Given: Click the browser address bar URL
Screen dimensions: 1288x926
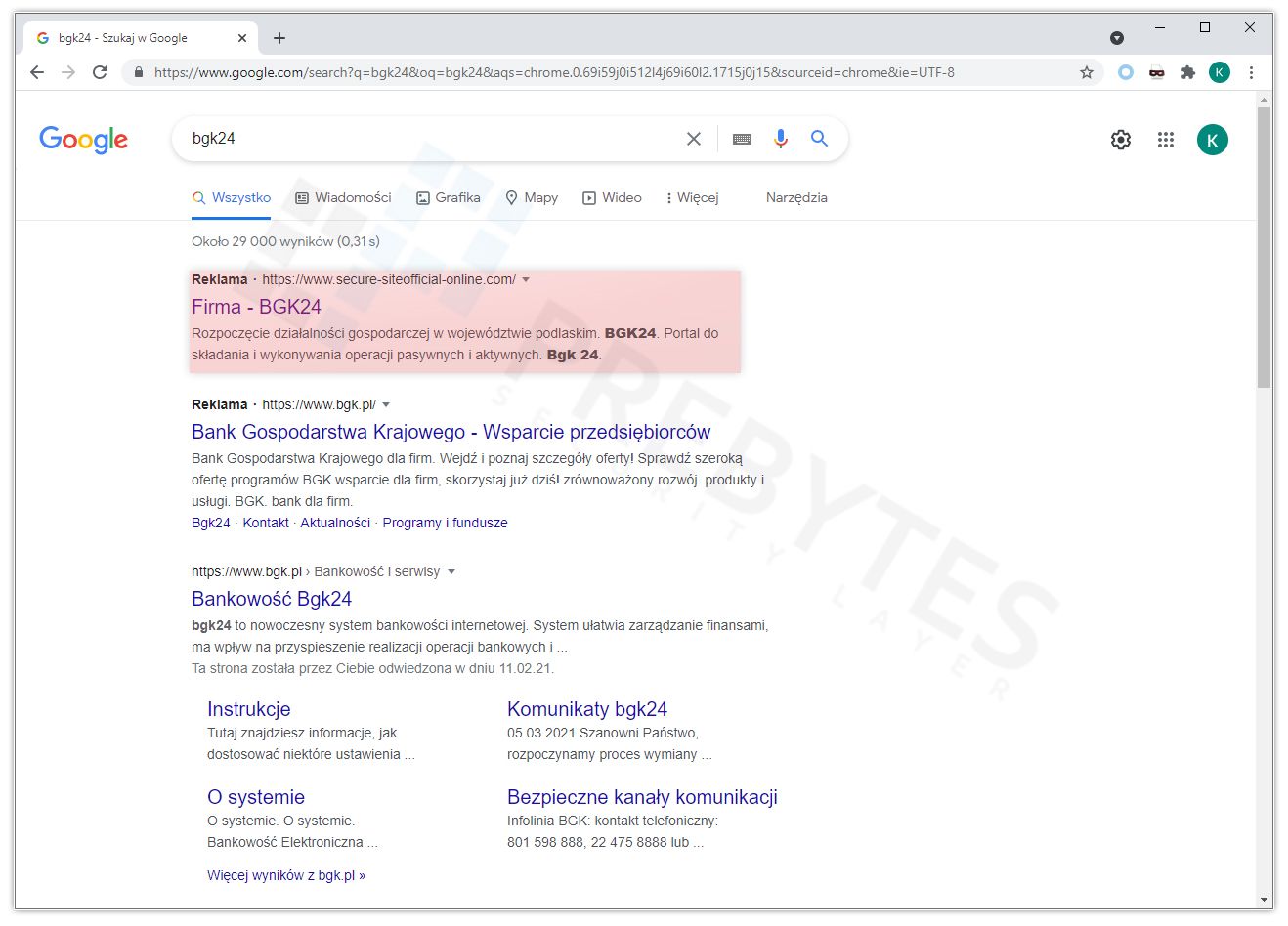Looking at the screenshot, I should (554, 72).
